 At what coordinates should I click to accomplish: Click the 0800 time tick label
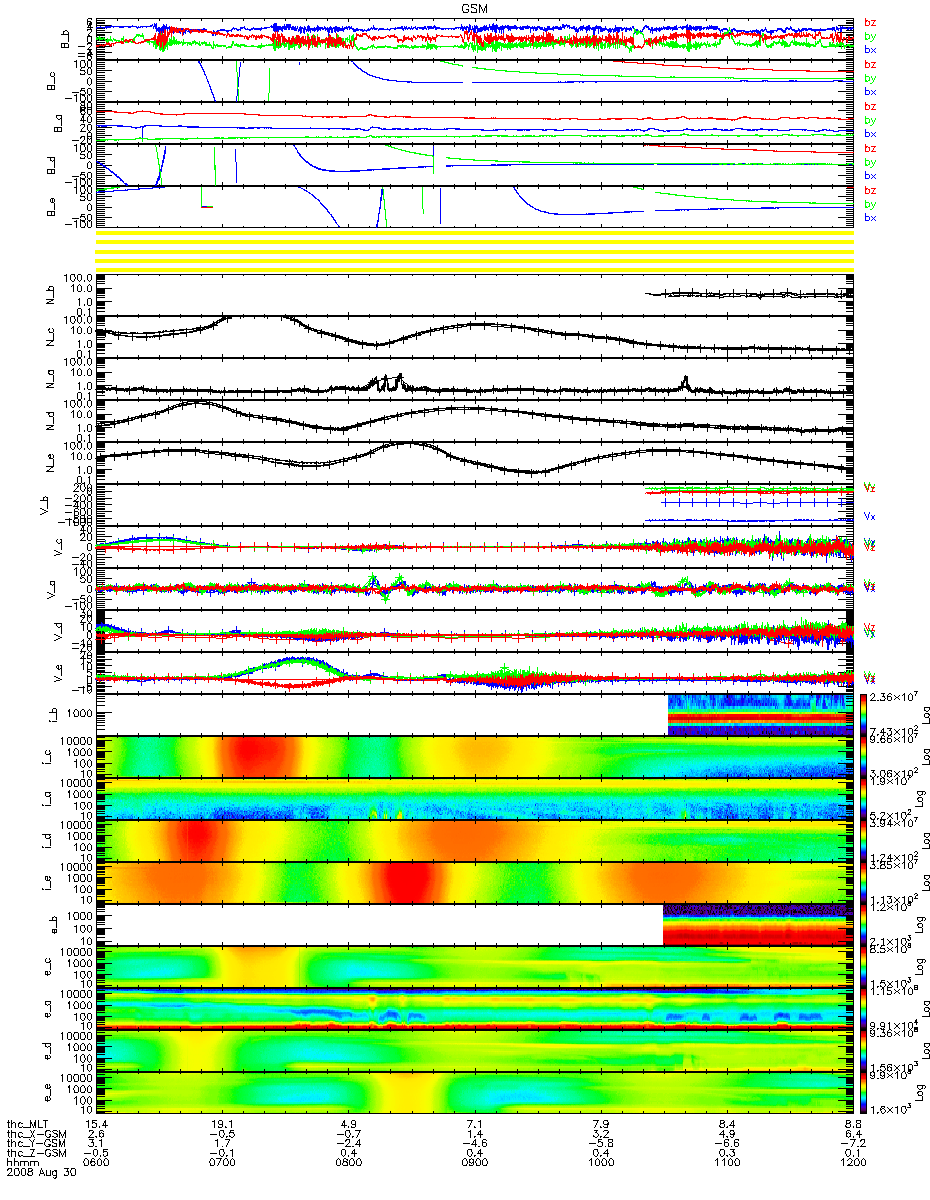(x=348, y=1163)
